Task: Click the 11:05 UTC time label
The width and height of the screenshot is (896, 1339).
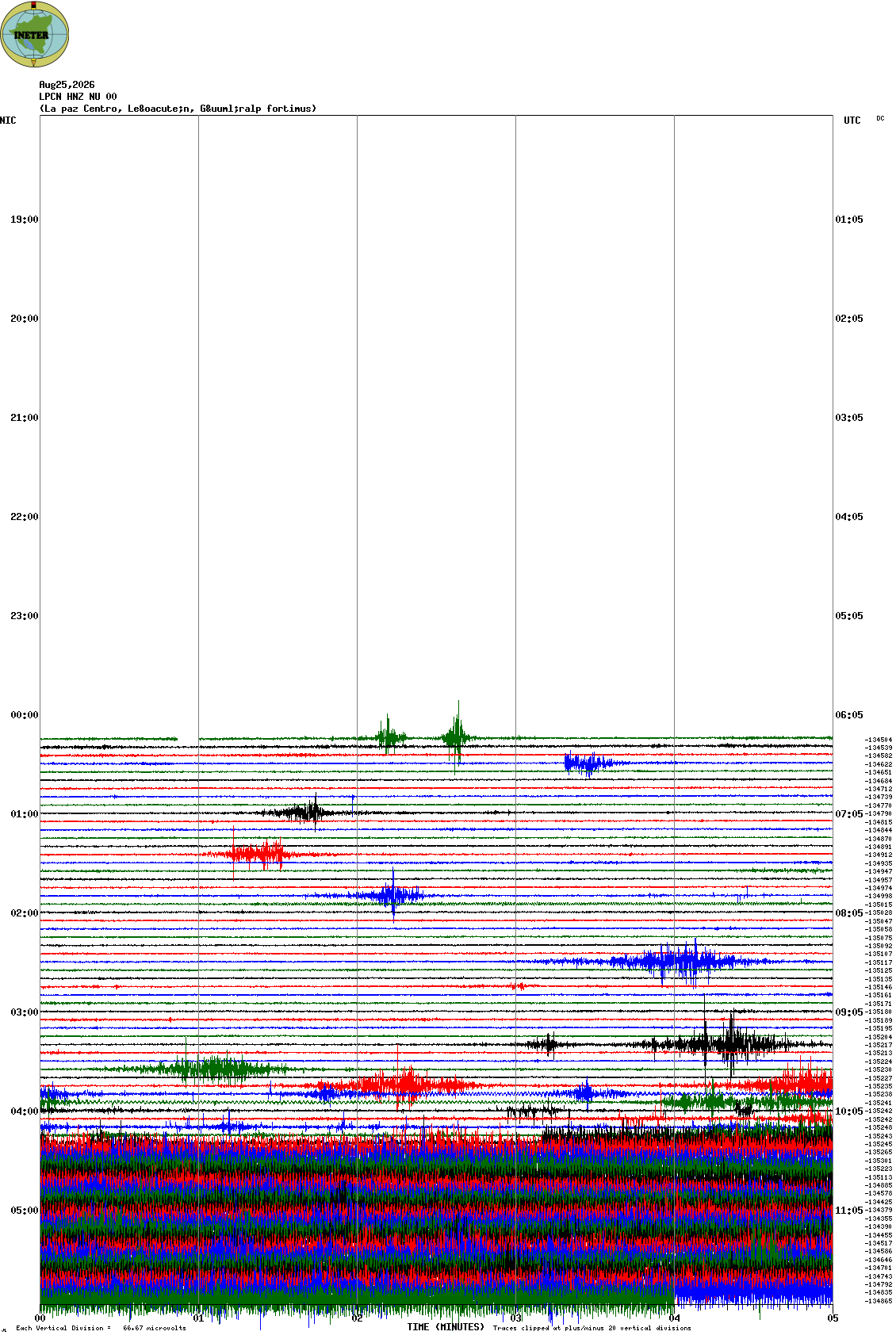Action: [849, 1211]
